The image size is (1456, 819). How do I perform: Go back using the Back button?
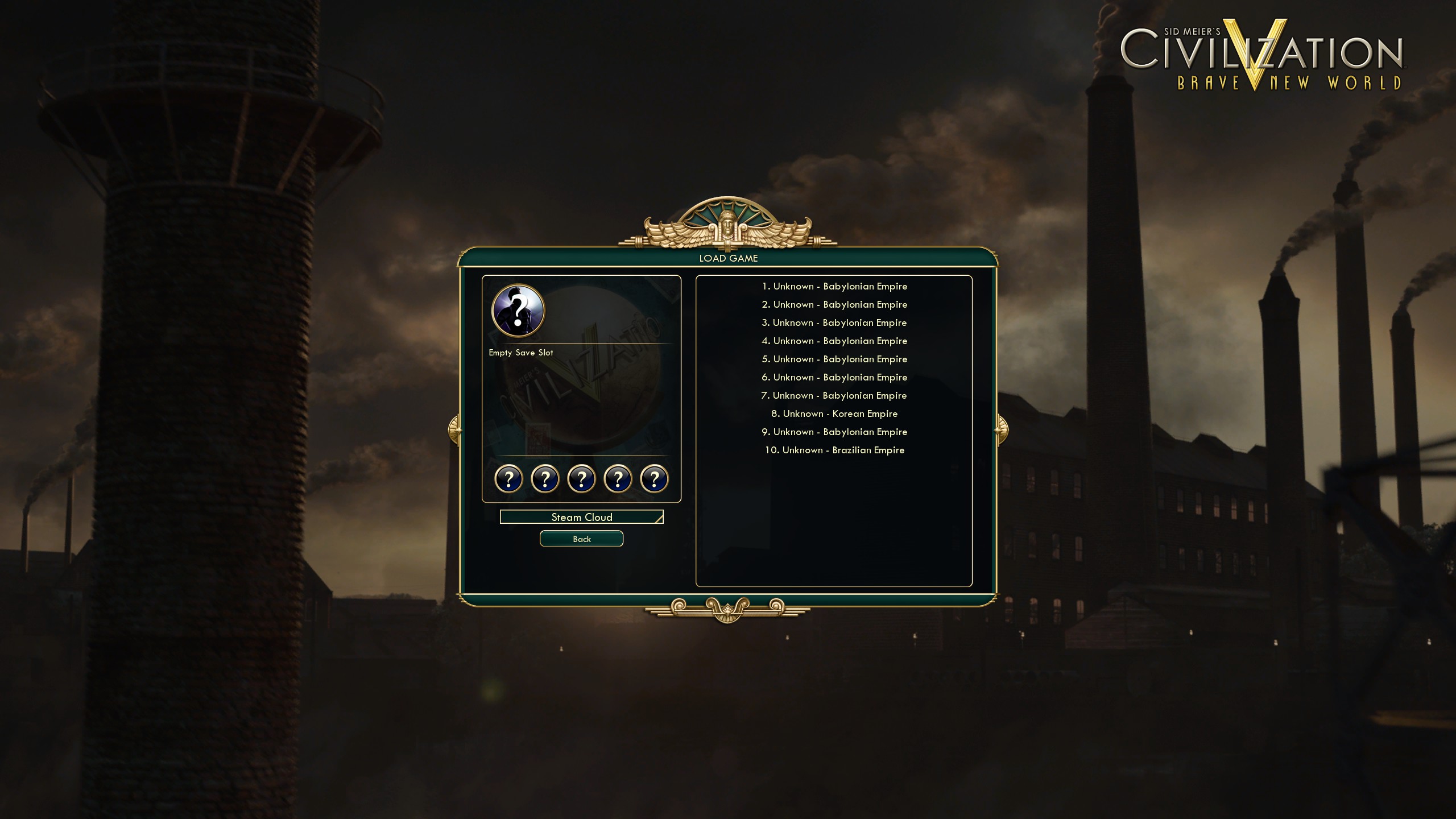(x=581, y=539)
